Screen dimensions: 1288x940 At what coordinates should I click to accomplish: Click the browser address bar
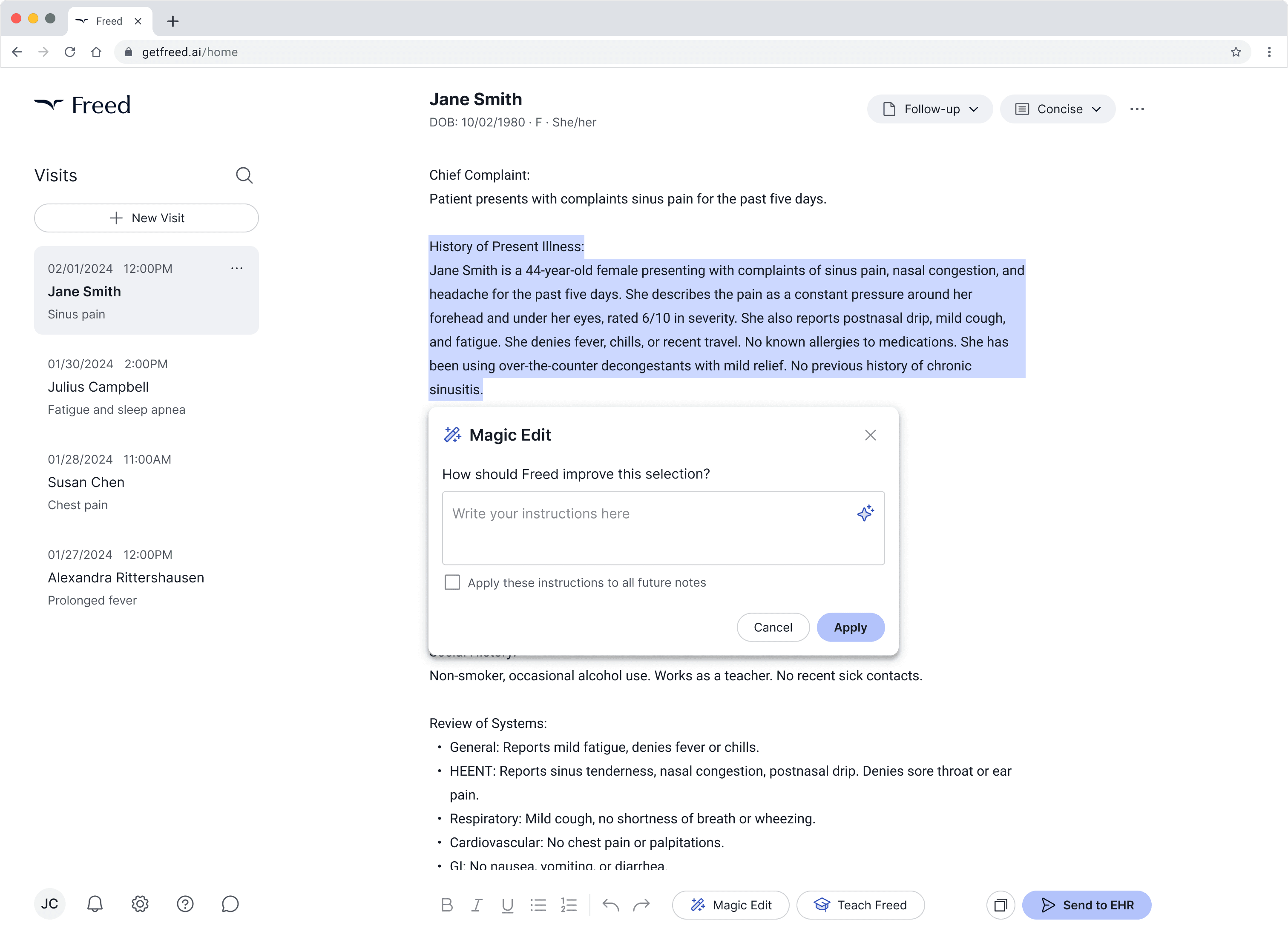tap(682, 52)
